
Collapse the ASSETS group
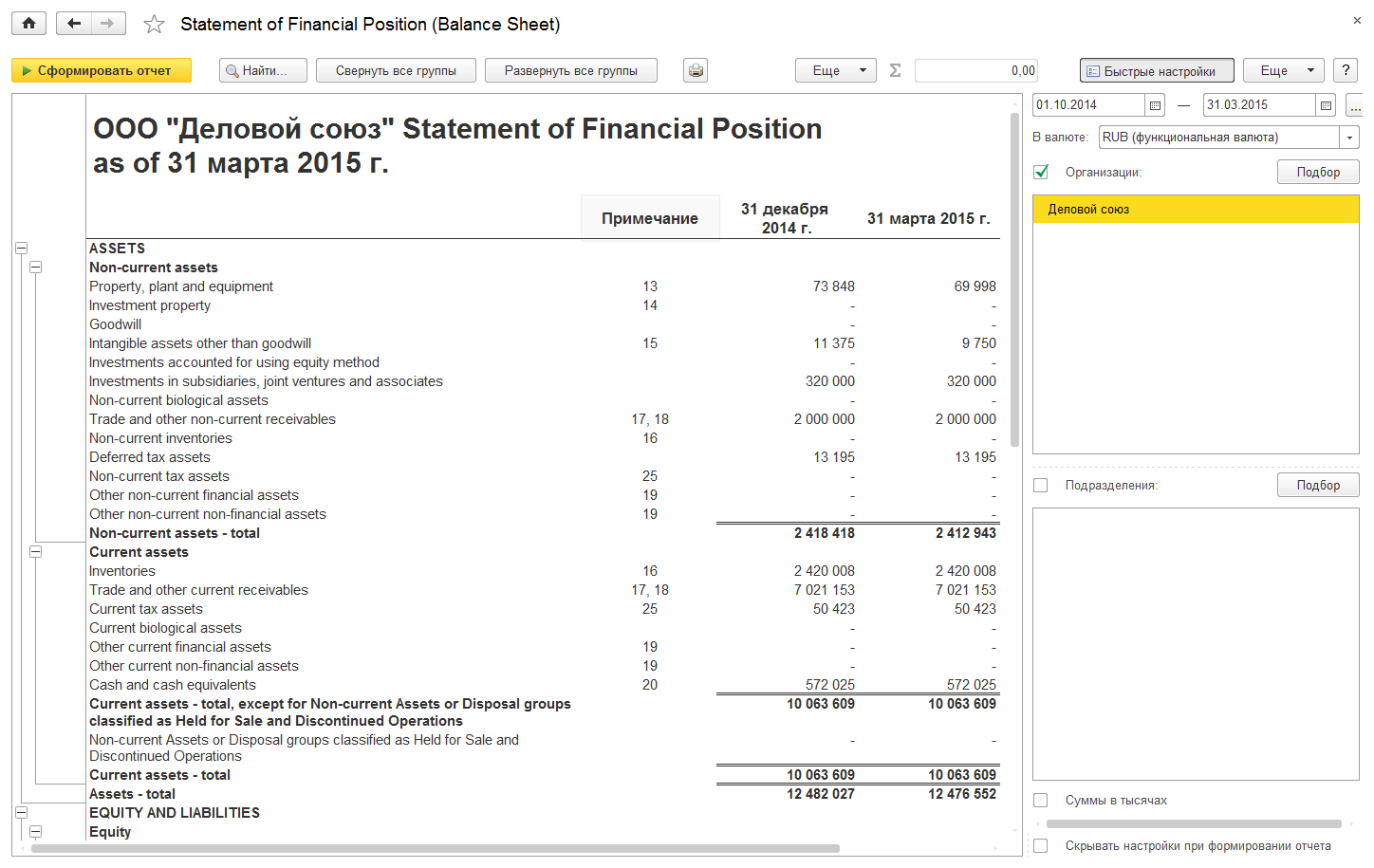pos(21,249)
